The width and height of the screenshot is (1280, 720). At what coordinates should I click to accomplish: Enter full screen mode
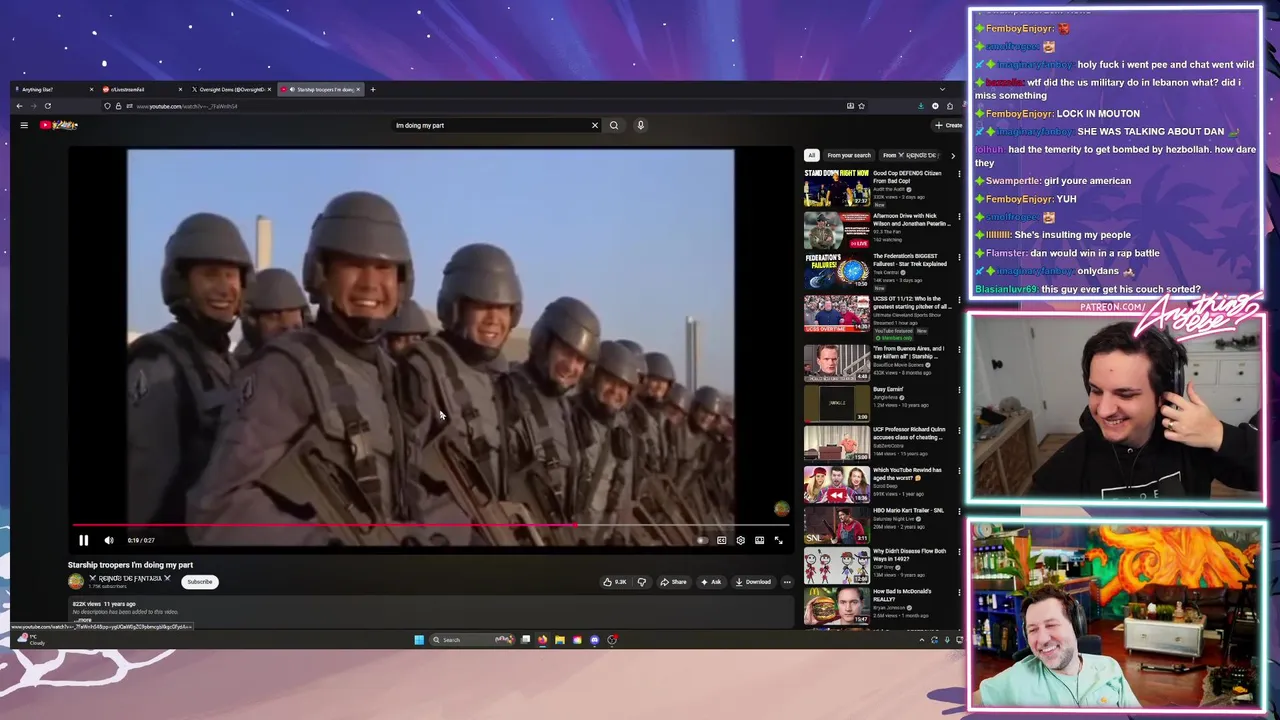pyautogui.click(x=779, y=540)
